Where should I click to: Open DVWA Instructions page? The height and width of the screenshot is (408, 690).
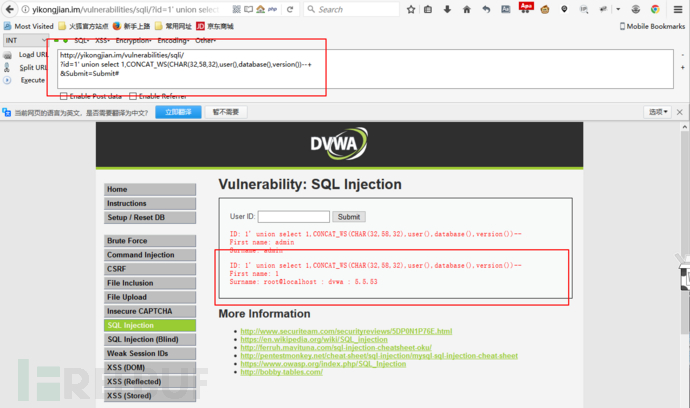(150, 203)
